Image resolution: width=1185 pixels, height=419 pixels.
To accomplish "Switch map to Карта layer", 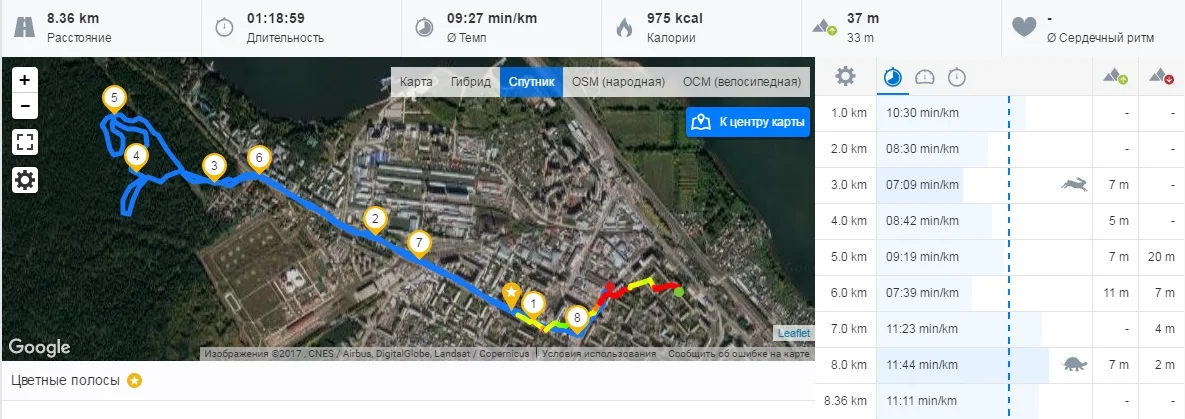I will (x=416, y=82).
